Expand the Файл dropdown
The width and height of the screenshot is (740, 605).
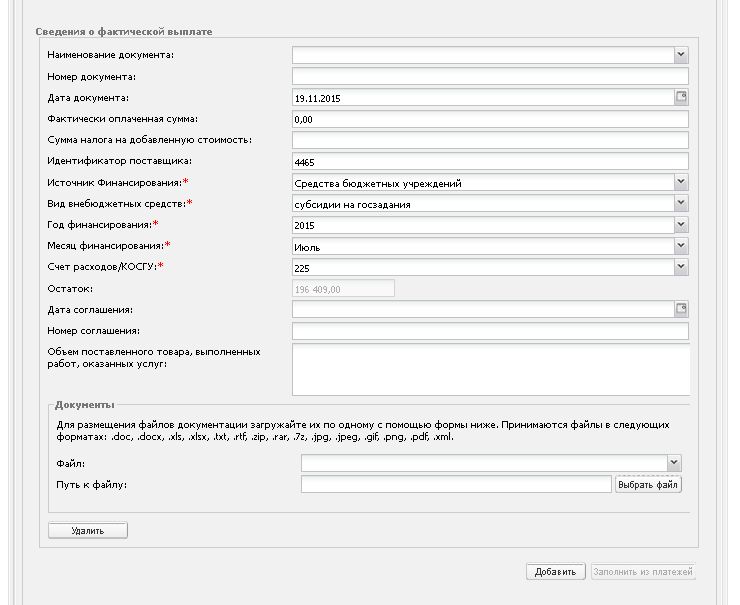pyautogui.click(x=674, y=463)
